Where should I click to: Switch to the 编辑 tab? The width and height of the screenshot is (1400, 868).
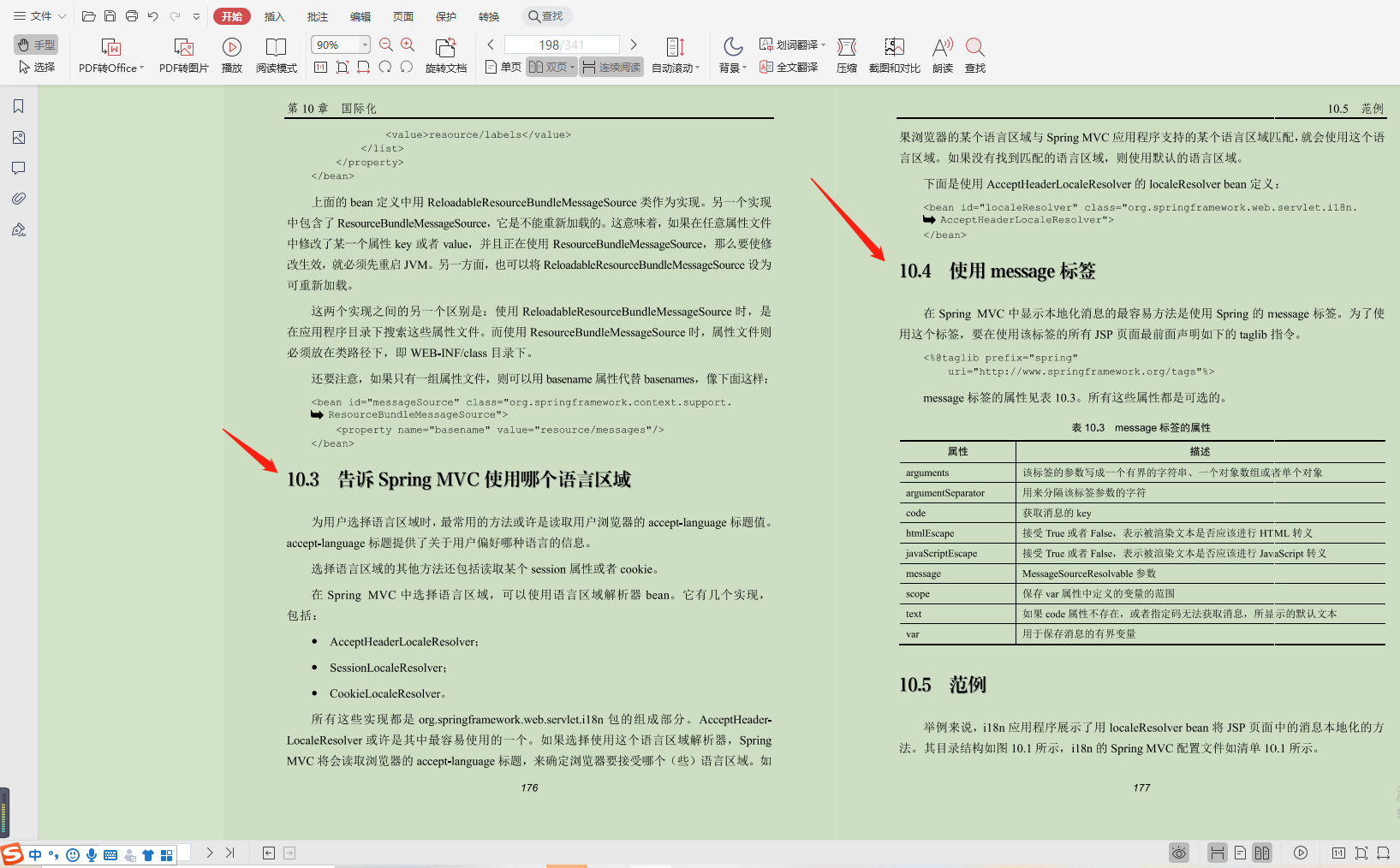pos(360,16)
